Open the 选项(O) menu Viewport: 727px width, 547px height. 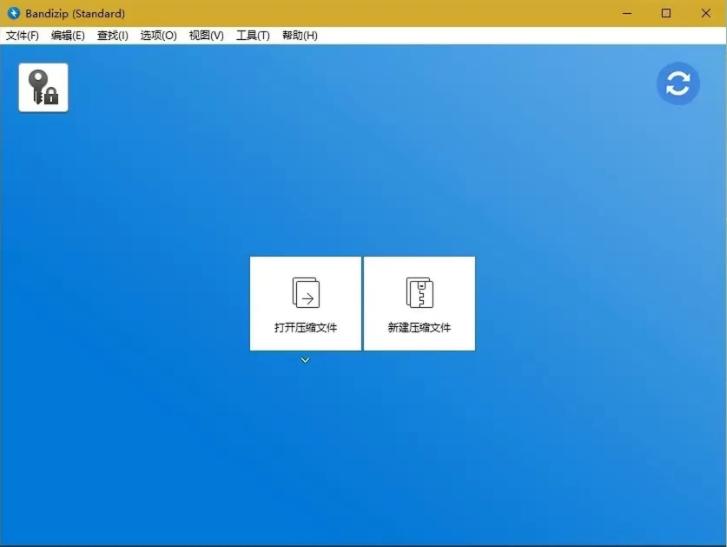159,36
